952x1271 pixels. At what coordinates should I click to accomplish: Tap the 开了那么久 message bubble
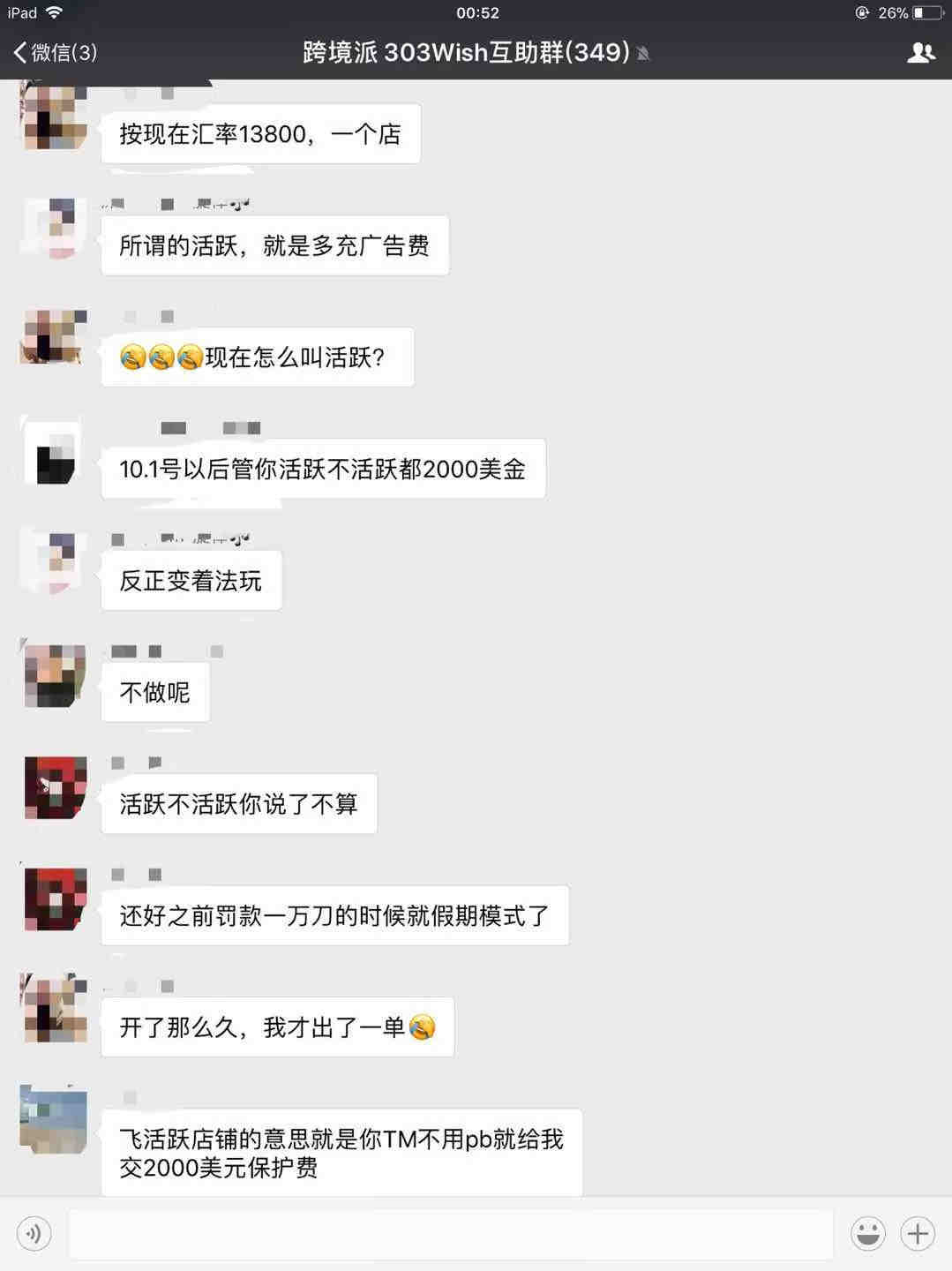[x=278, y=1027]
